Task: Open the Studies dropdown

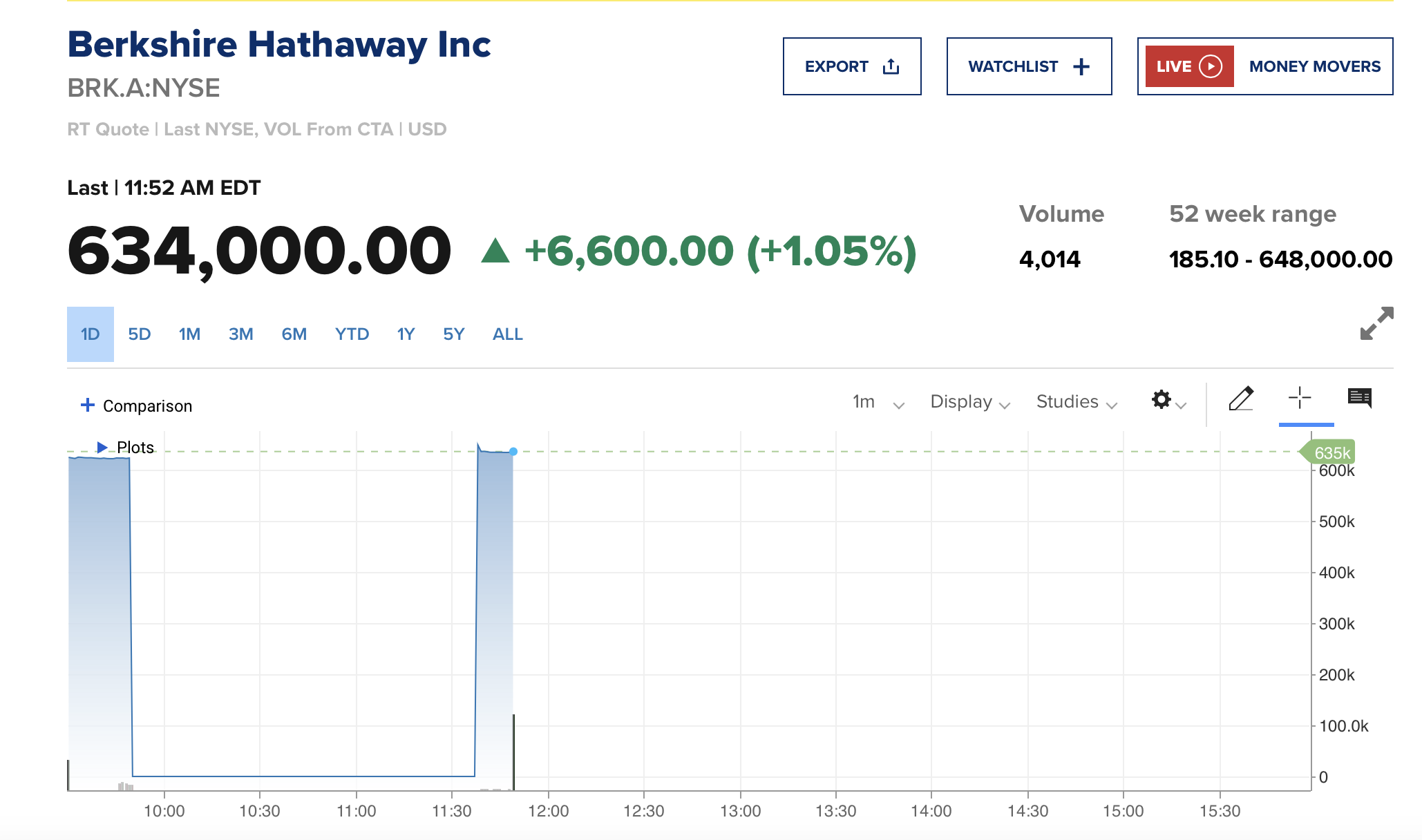Action: (x=1076, y=402)
